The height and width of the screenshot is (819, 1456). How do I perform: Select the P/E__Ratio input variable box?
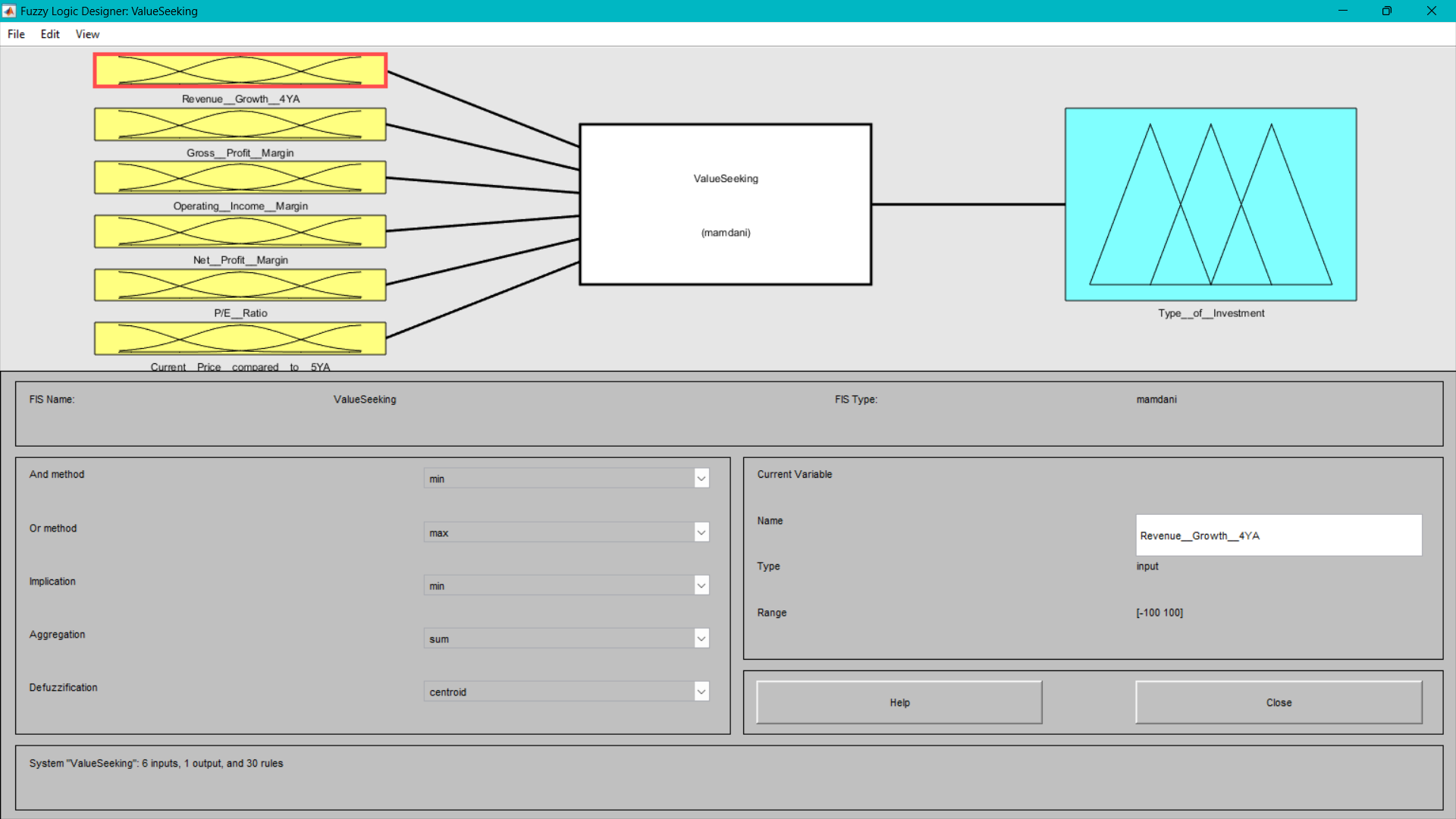(240, 285)
